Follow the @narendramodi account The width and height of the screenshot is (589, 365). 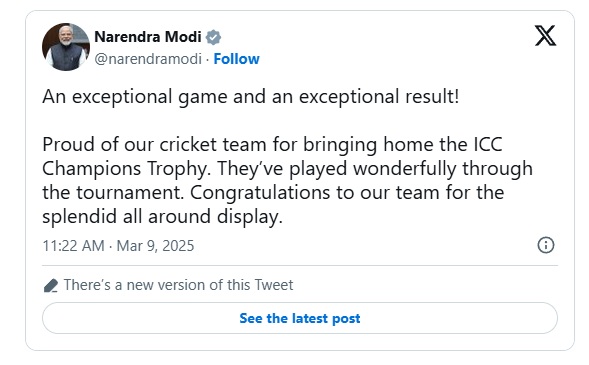point(236,59)
